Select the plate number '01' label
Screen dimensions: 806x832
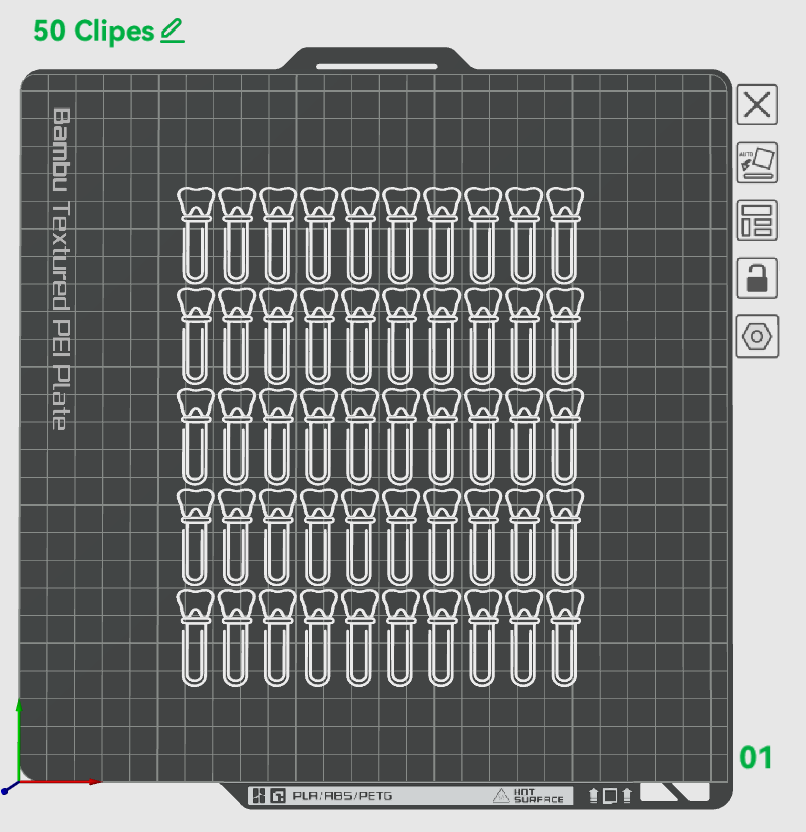(x=756, y=757)
